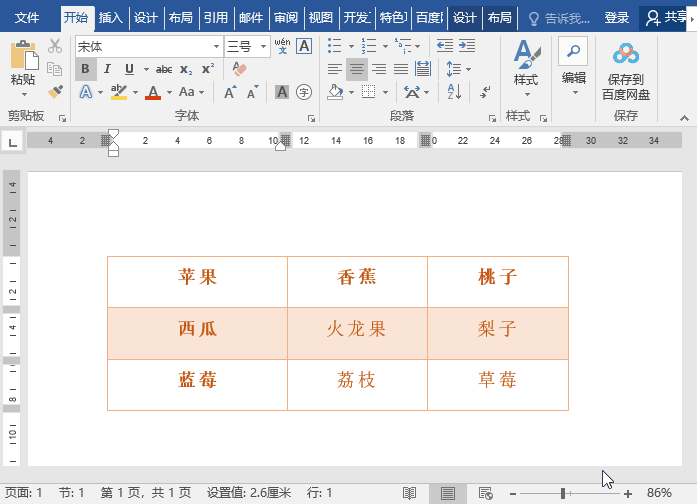The width and height of the screenshot is (697, 504).
Task: Apply character shading icon
Action: [x=282, y=92]
